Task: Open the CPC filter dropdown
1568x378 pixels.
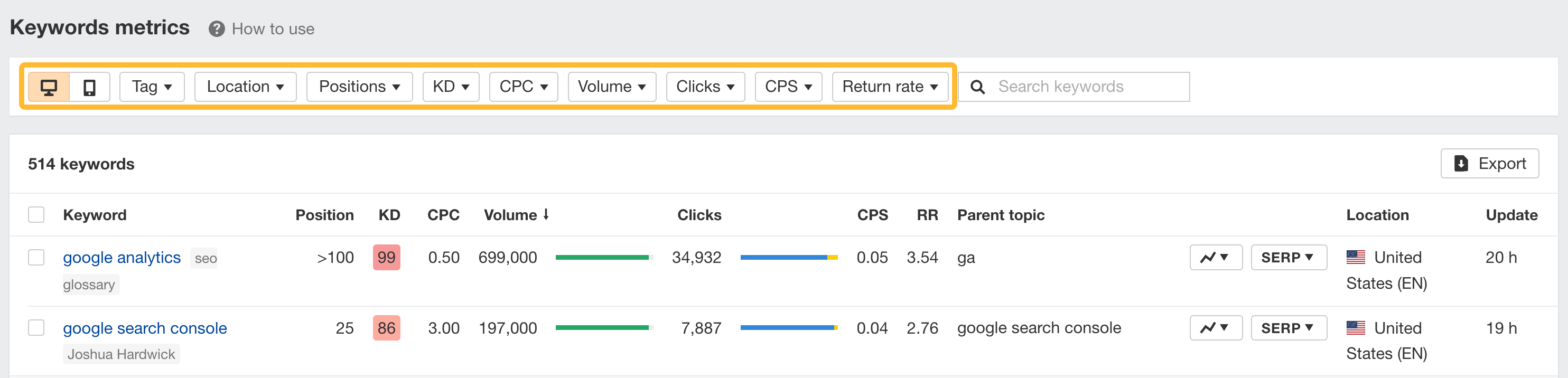Action: (x=524, y=87)
